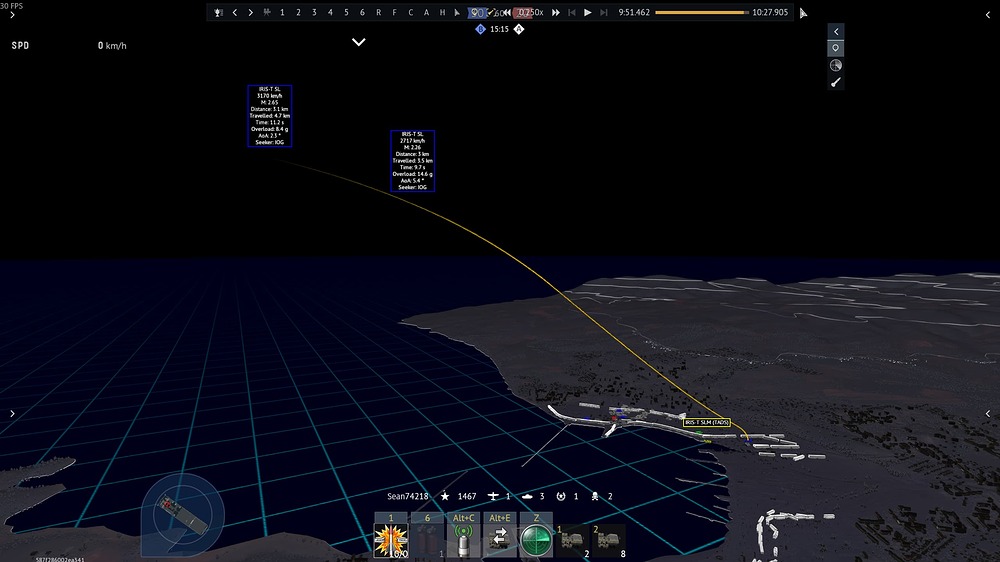Click the trophy icon in the replay bar
1000x562 pixels.
[218, 12]
